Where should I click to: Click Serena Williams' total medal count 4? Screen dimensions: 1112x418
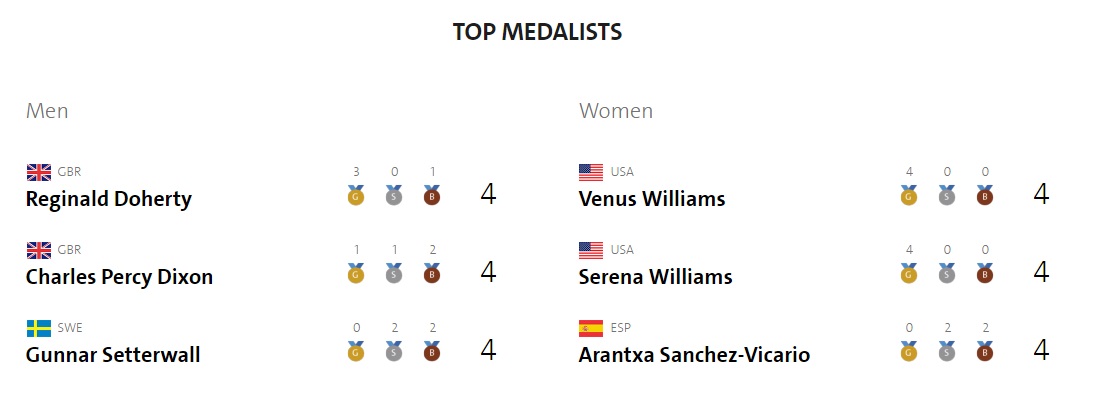pos(1041,272)
